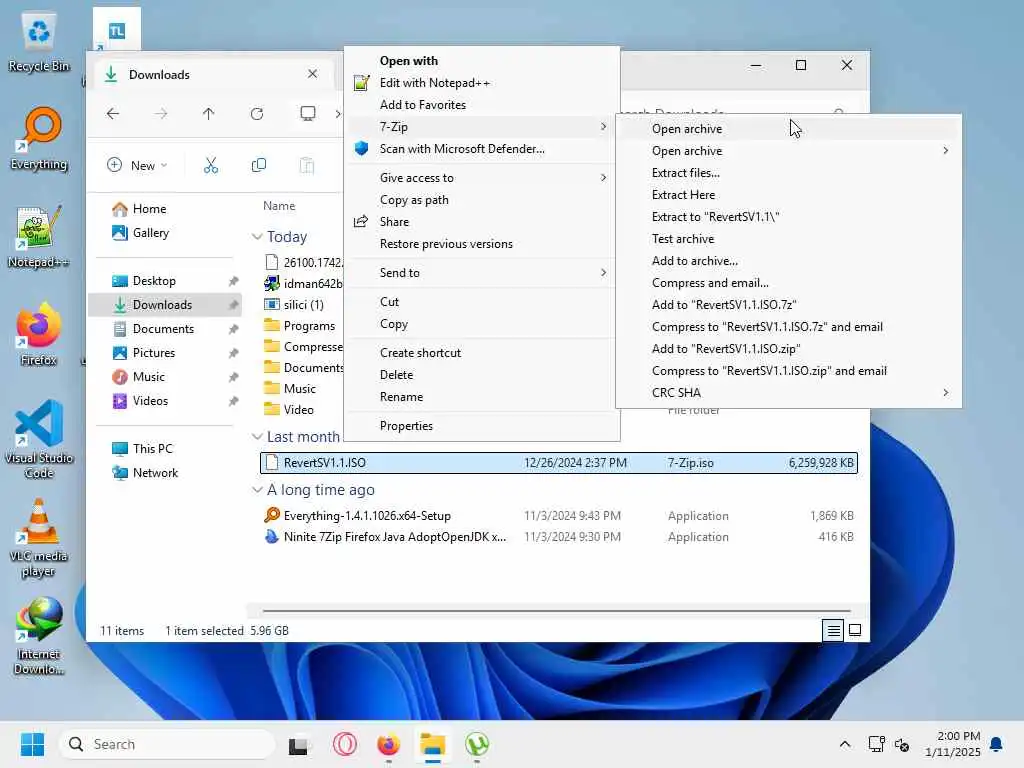Launch Firefox from the desktop shortcut
This screenshot has height=768, width=1024.
pos(39,334)
